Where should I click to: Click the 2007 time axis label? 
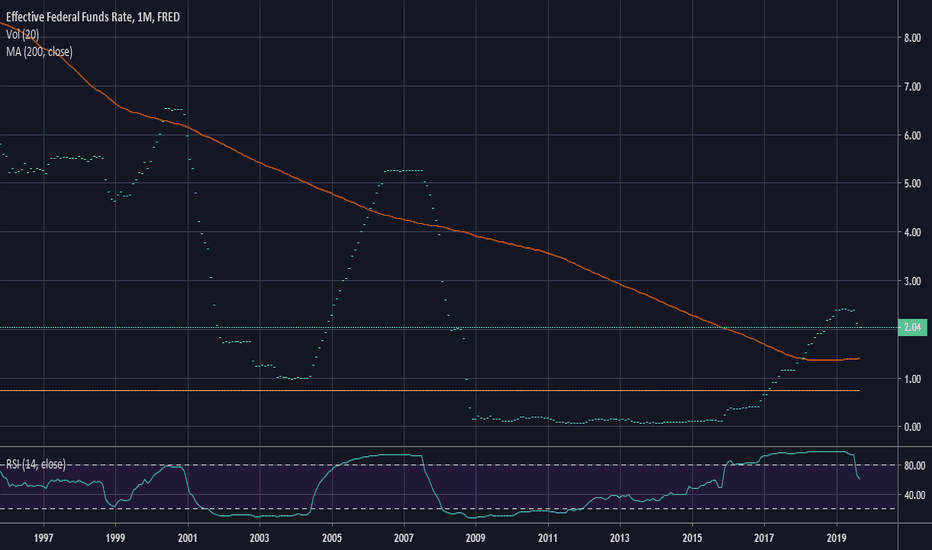[404, 538]
